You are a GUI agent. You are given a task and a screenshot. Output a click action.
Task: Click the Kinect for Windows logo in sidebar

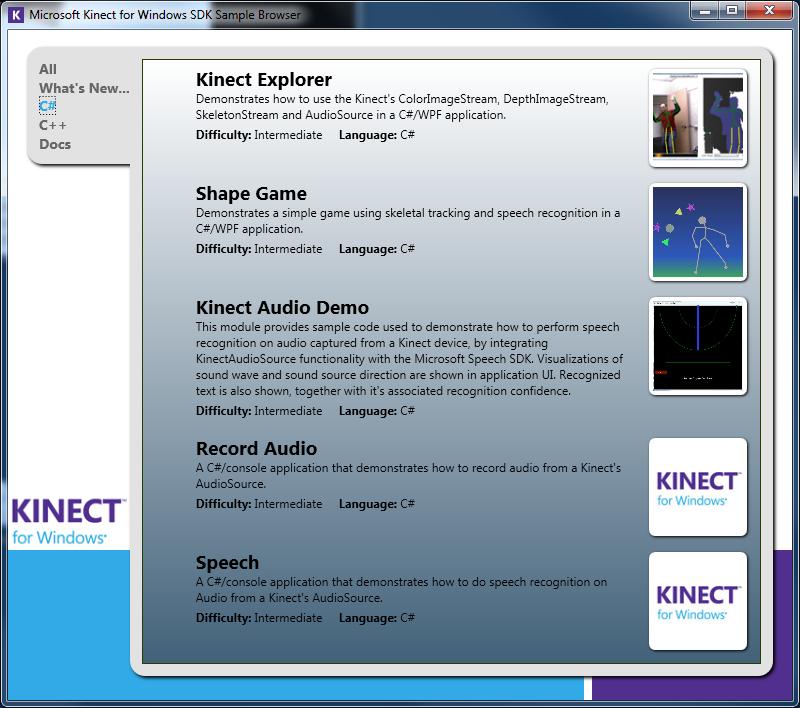click(67, 521)
